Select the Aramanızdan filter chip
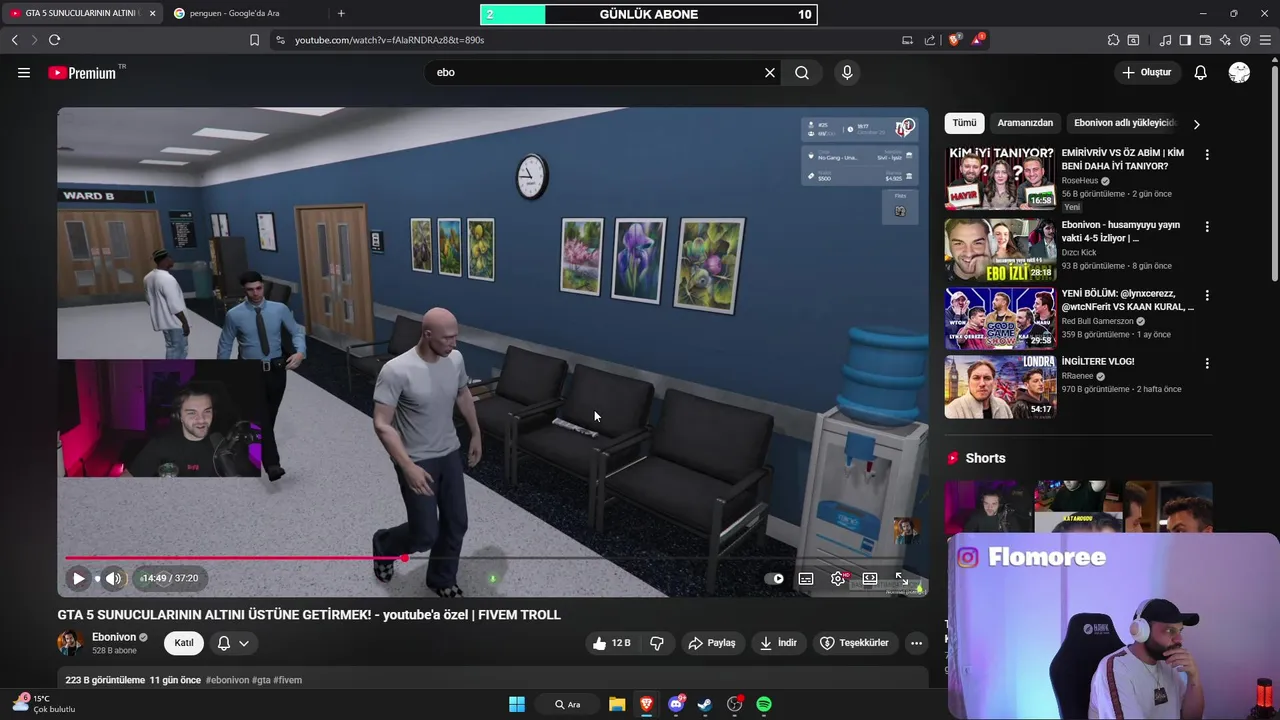The image size is (1280, 720). pyautogui.click(x=1025, y=123)
